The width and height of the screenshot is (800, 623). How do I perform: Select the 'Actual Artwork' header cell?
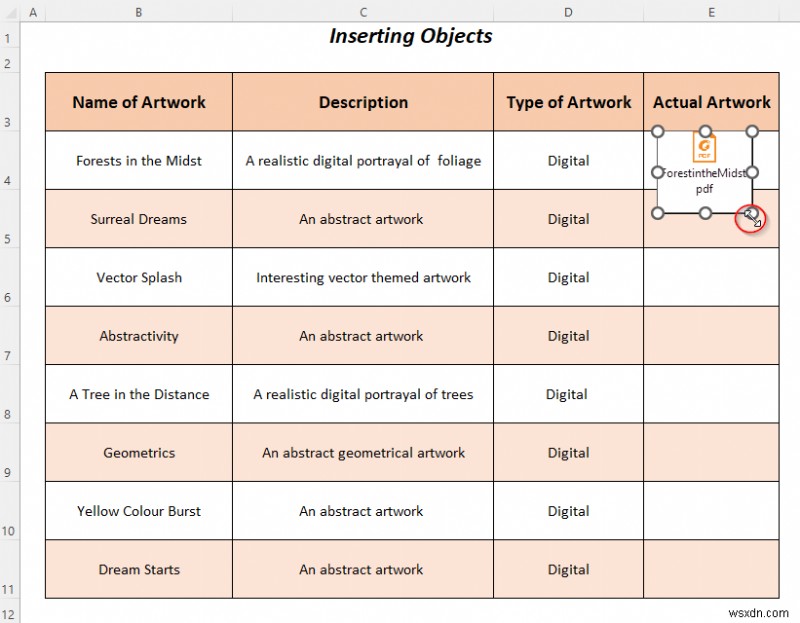pyautogui.click(x=711, y=102)
